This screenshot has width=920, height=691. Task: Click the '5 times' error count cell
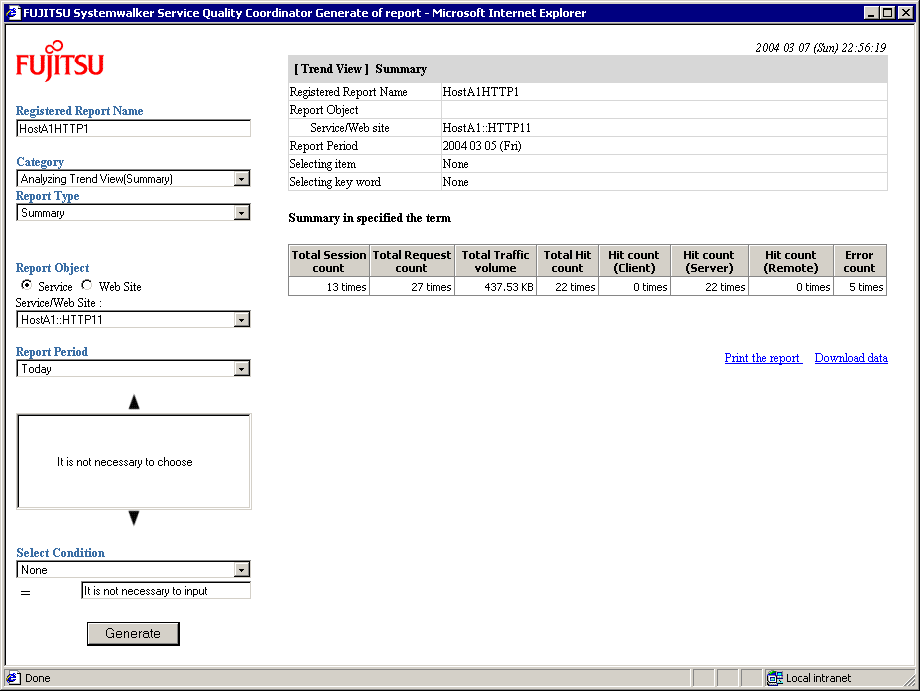coord(860,286)
